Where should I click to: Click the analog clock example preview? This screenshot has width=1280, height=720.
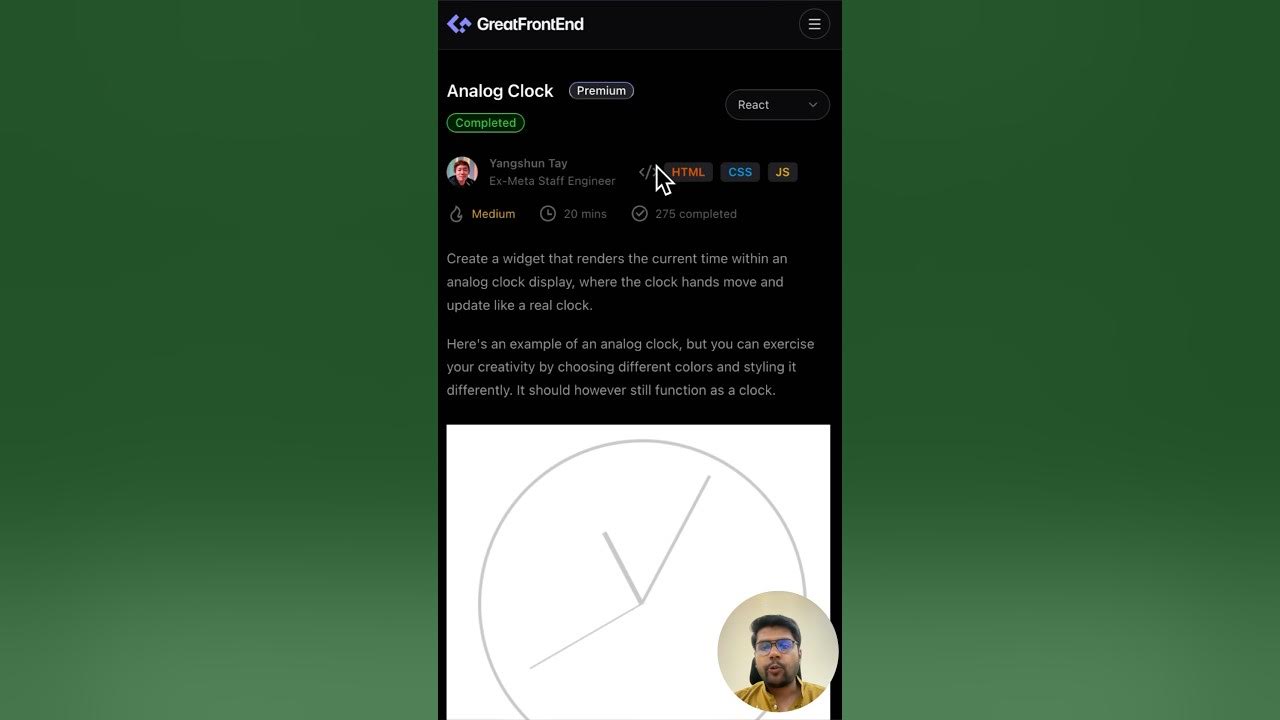[x=638, y=572]
